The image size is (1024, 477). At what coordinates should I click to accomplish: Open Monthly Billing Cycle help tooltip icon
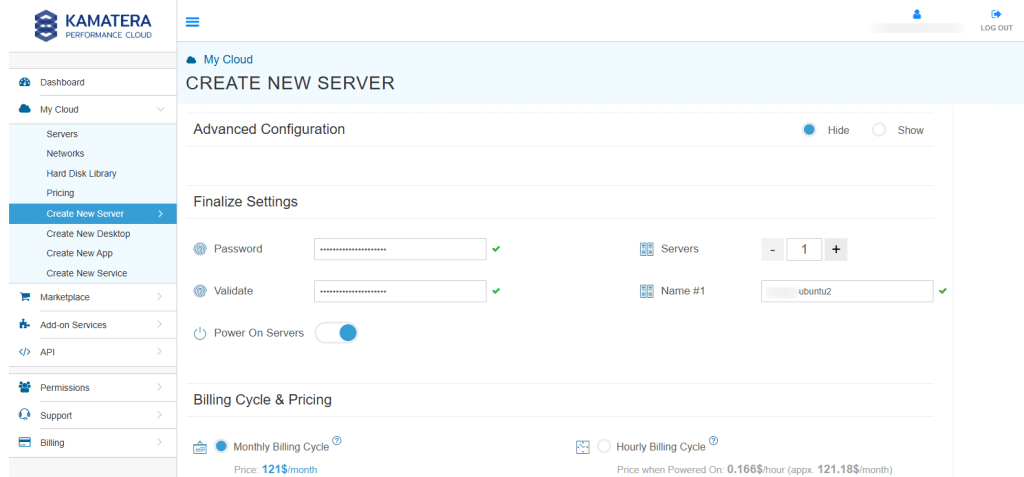(337, 441)
